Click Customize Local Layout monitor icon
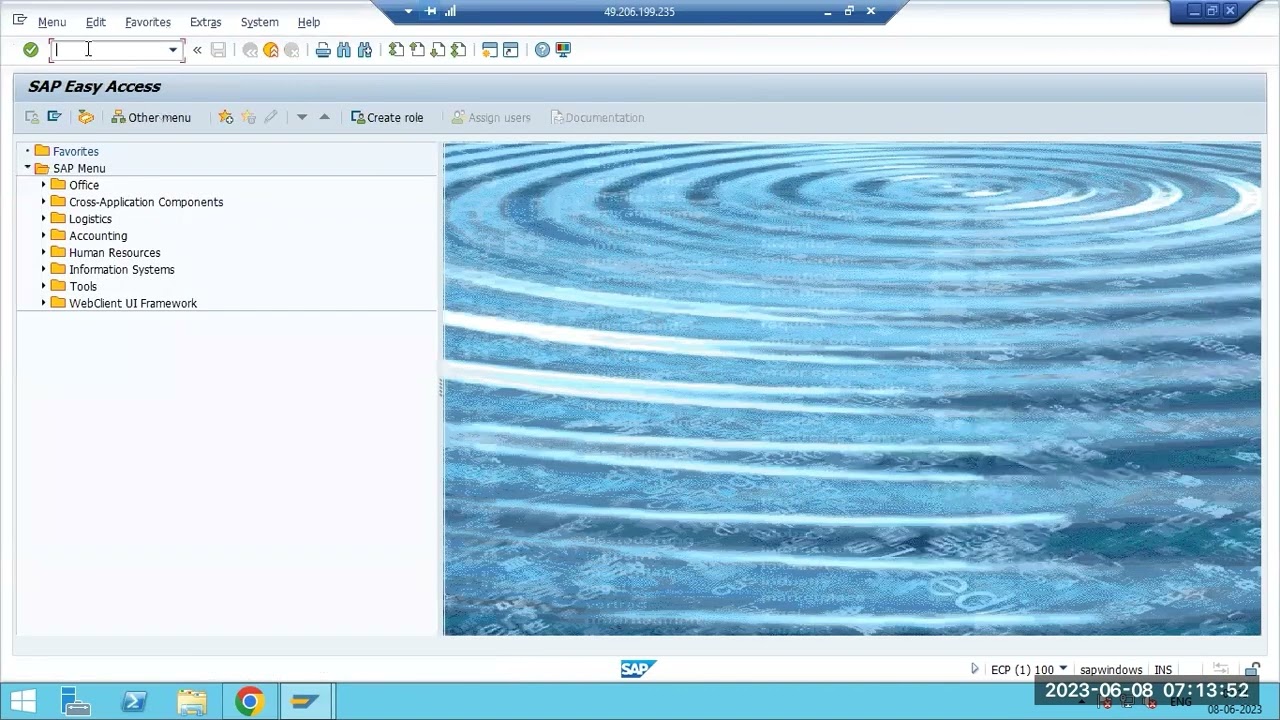Image resolution: width=1280 pixels, height=720 pixels. (x=563, y=50)
